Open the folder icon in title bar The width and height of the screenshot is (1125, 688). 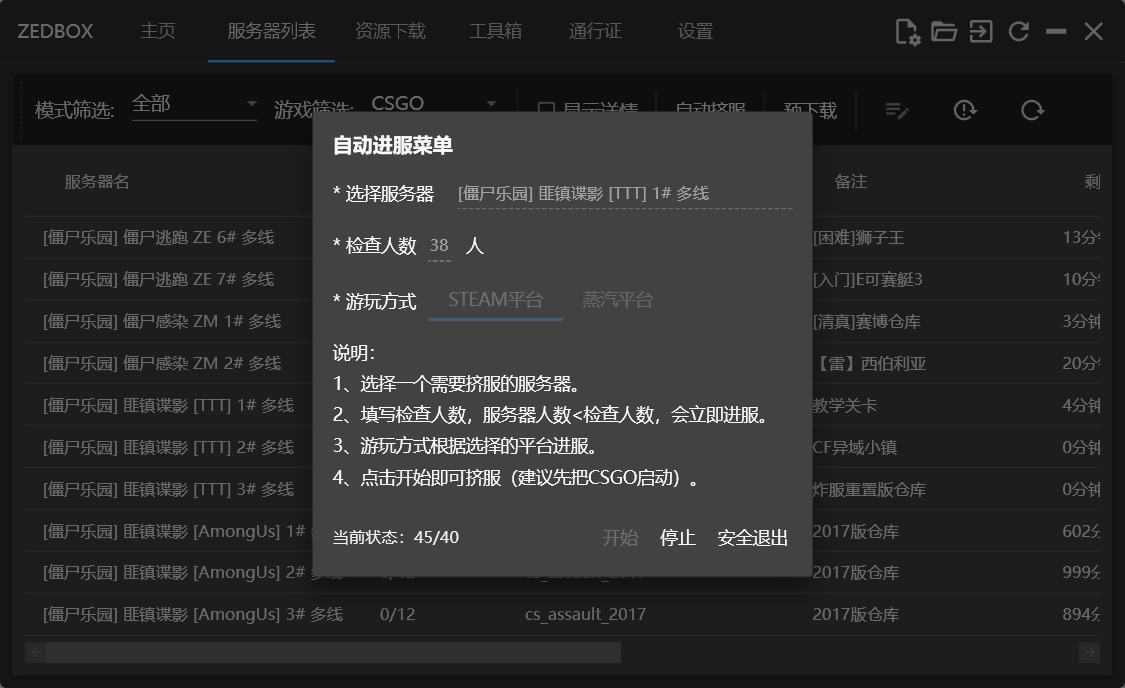943,32
